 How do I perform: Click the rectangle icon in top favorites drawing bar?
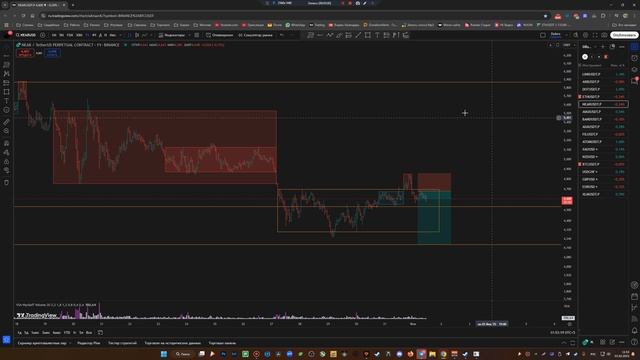pos(368,35)
